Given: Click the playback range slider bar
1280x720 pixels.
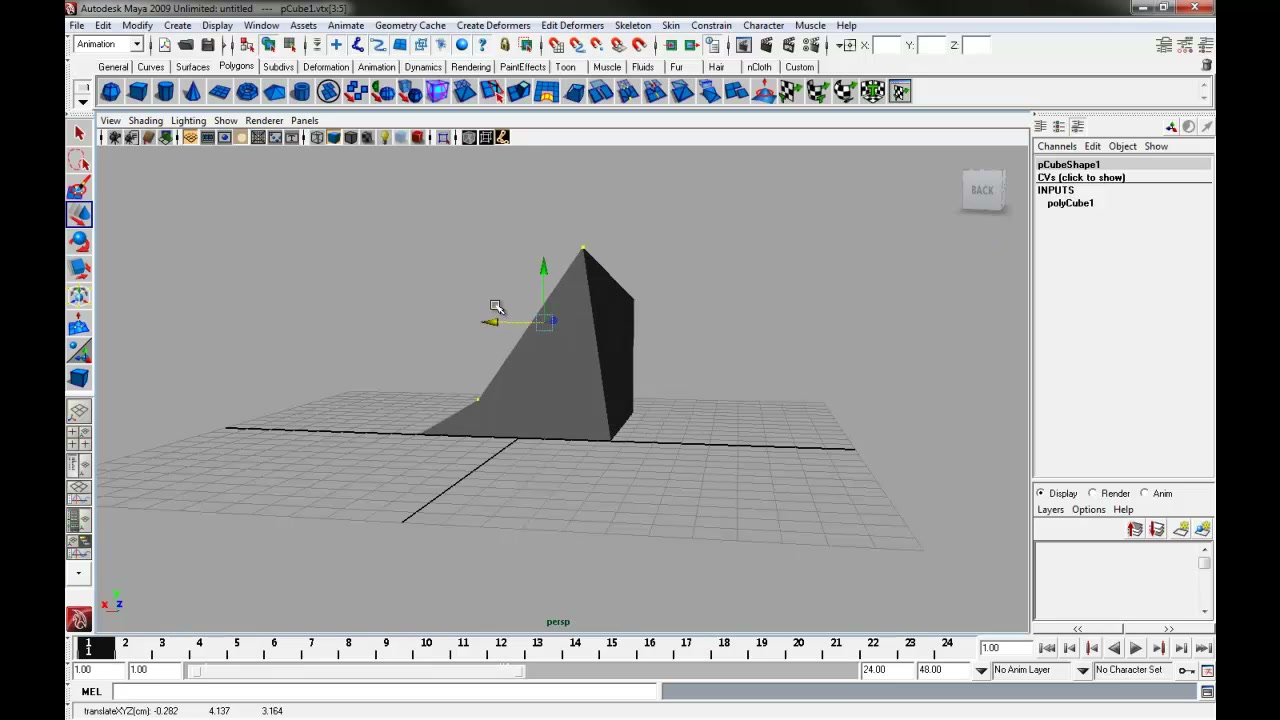Looking at the screenshot, I should coord(357,670).
